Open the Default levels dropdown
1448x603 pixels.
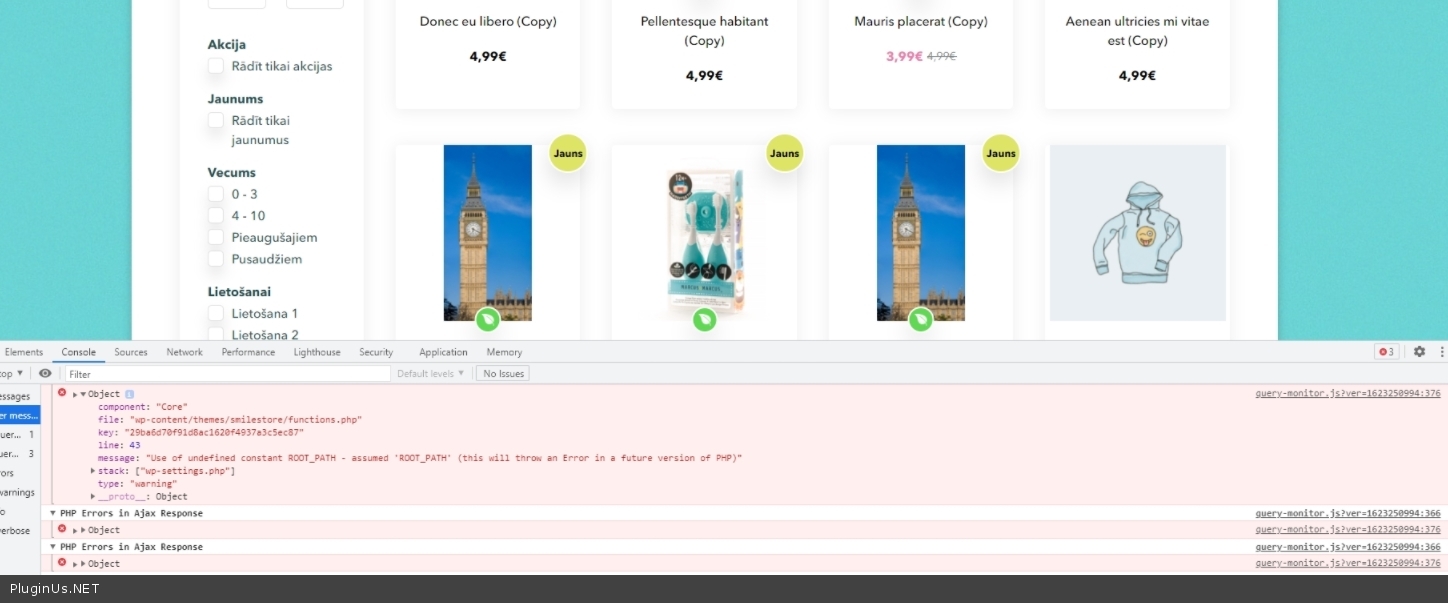[x=431, y=374]
